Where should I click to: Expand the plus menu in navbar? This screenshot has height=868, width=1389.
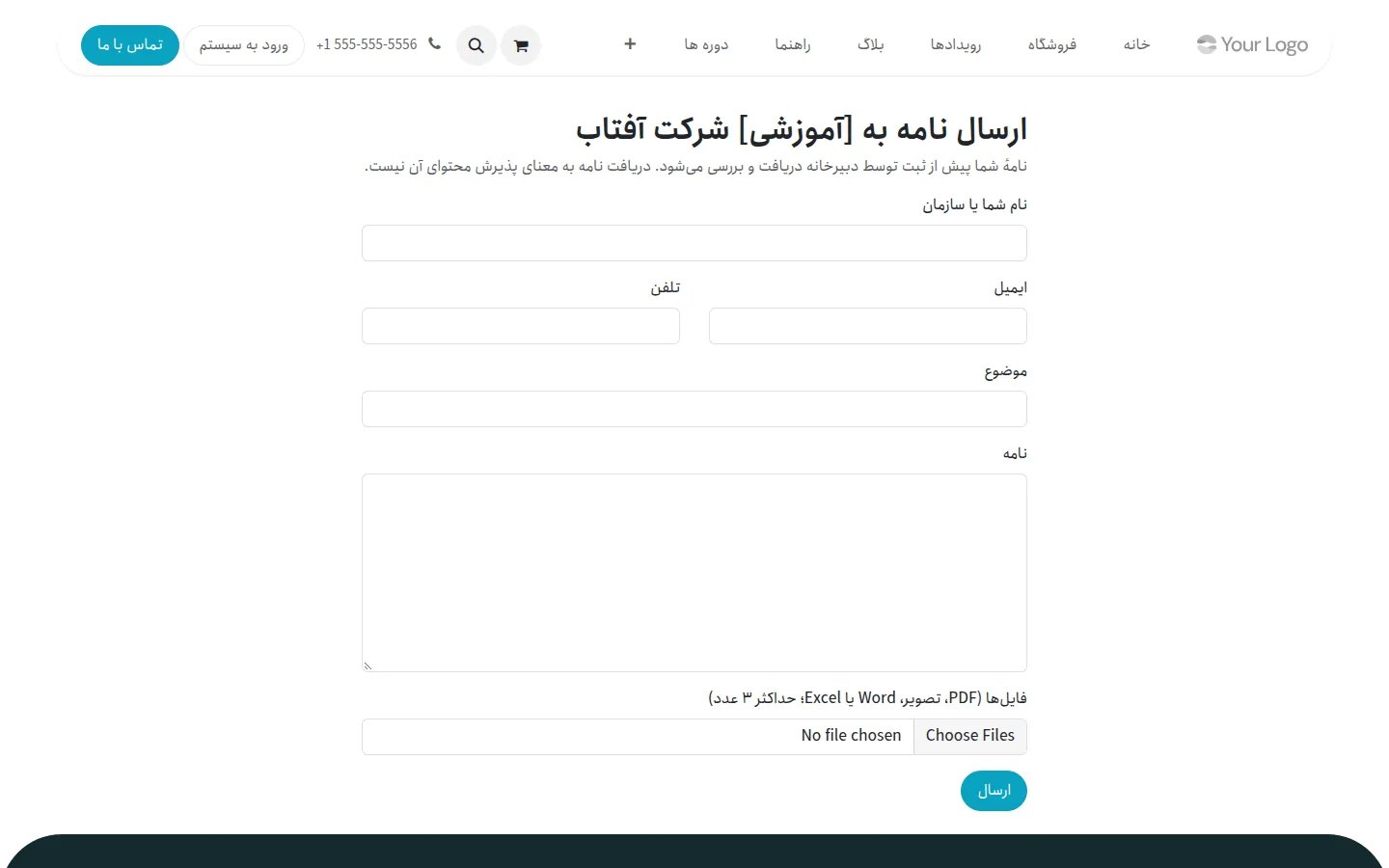pos(630,44)
